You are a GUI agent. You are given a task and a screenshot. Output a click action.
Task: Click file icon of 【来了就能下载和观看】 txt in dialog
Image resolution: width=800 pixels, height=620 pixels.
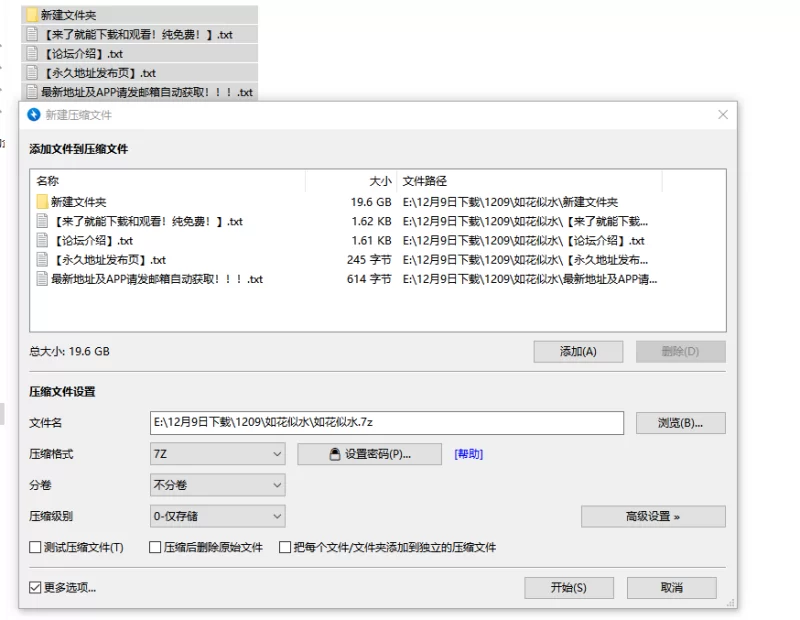click(x=42, y=221)
